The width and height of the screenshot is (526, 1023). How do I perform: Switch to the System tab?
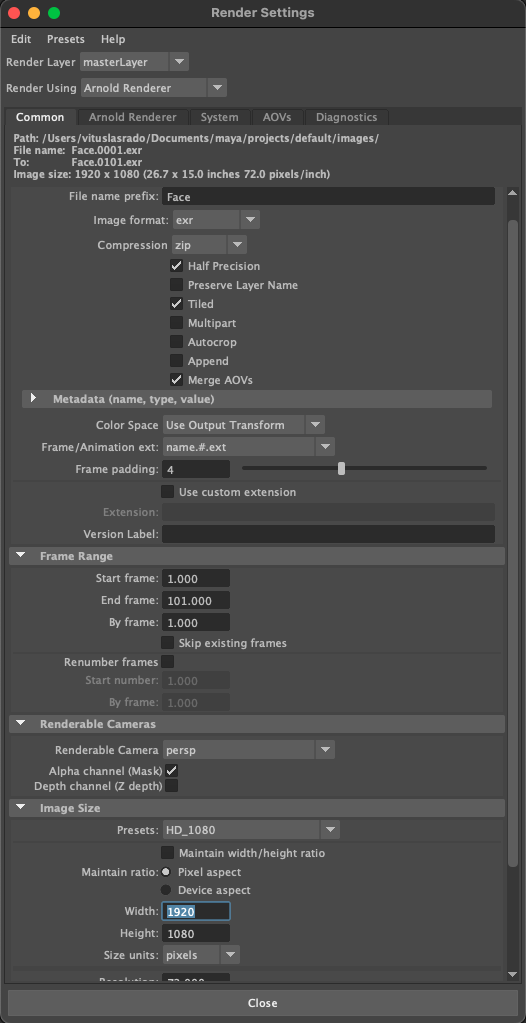coord(219,117)
